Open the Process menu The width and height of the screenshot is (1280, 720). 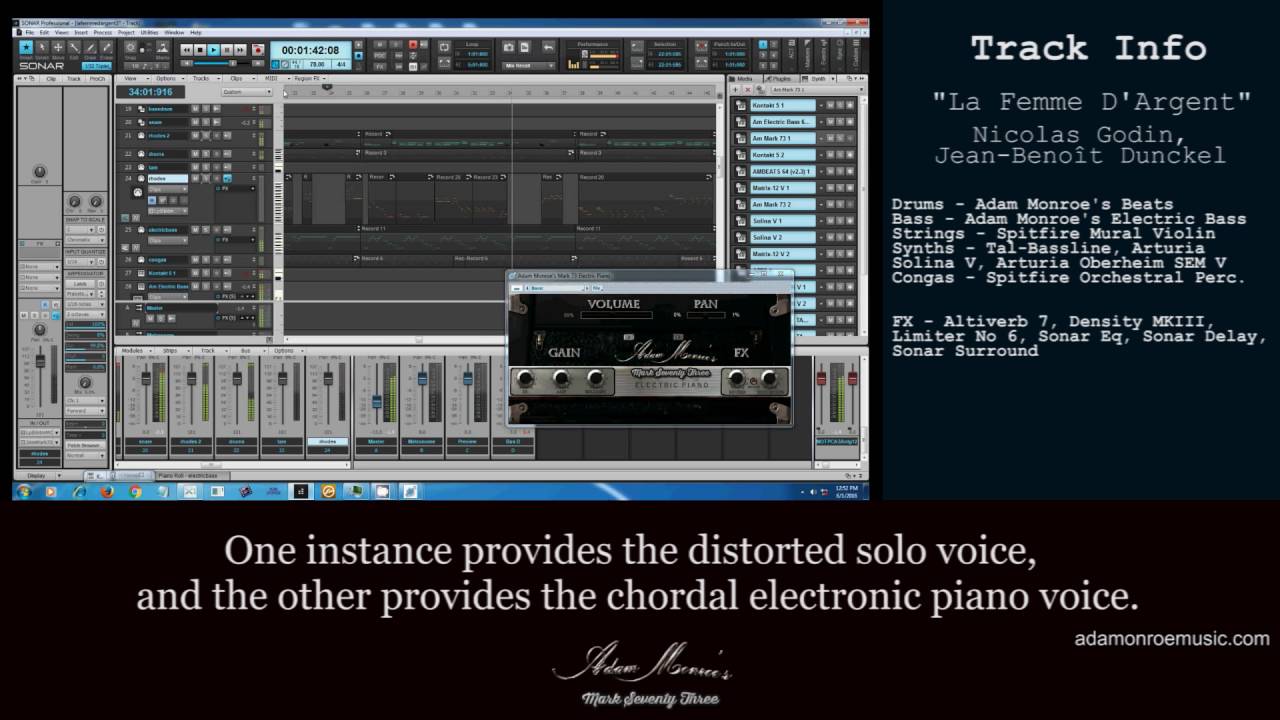coord(103,32)
